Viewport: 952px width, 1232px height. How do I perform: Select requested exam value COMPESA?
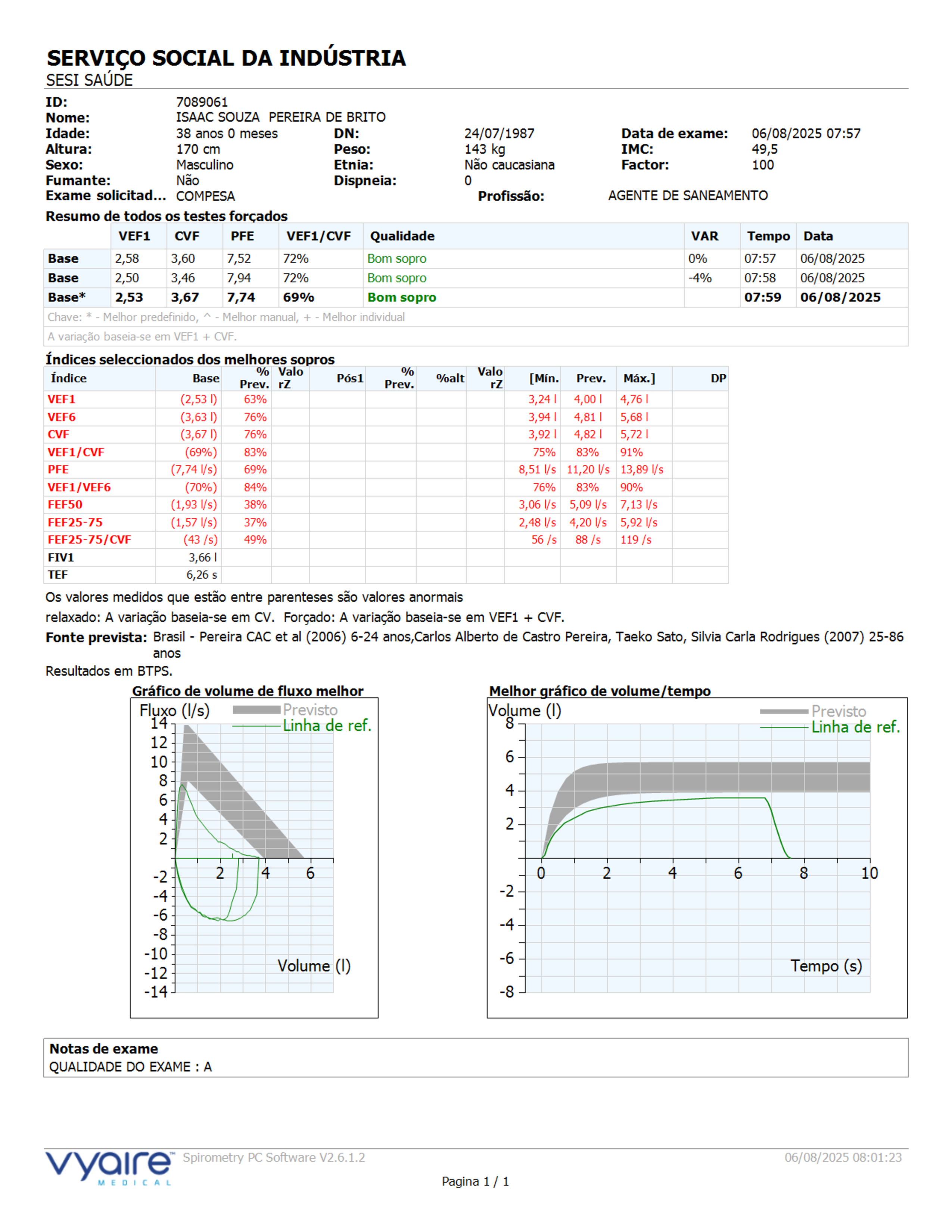(x=205, y=196)
